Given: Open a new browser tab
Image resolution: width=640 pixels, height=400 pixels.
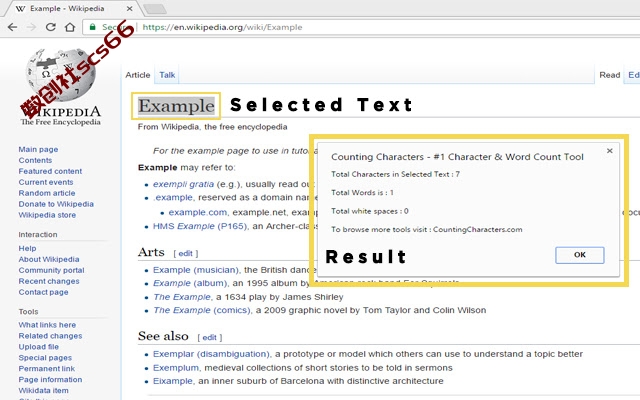Looking at the screenshot, I should tap(155, 9).
